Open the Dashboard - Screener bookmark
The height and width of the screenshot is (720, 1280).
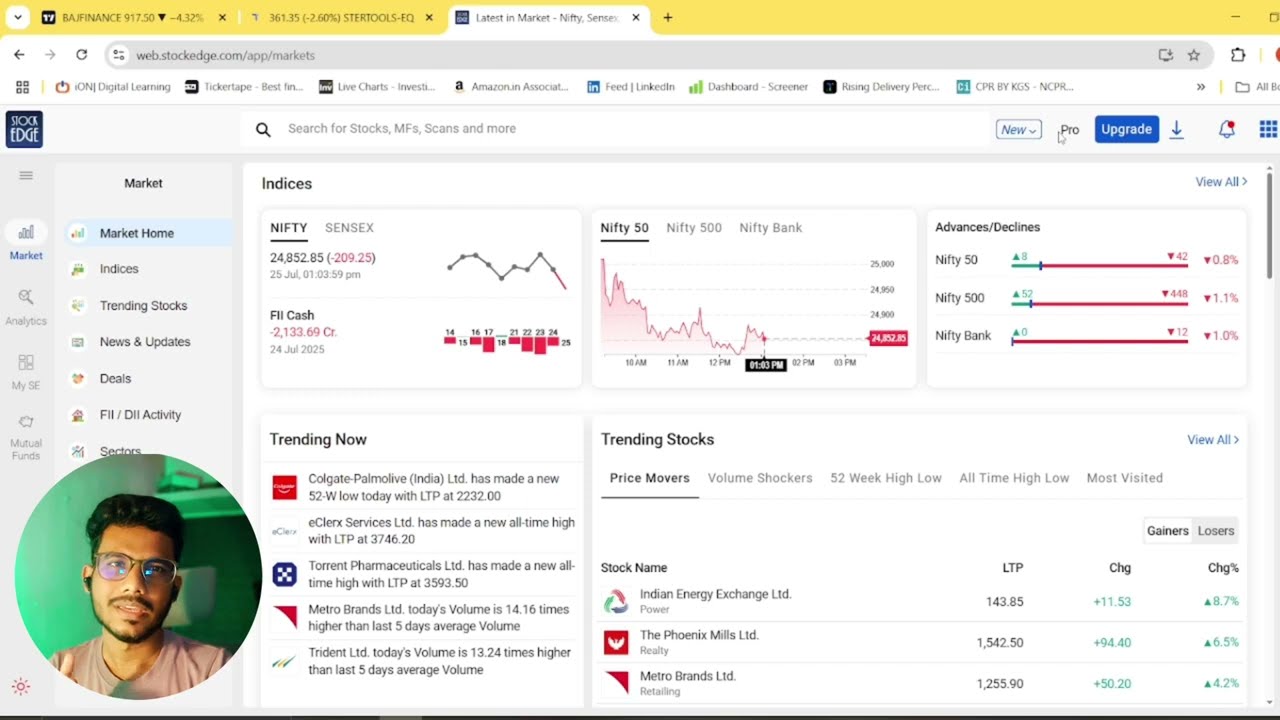pos(748,87)
